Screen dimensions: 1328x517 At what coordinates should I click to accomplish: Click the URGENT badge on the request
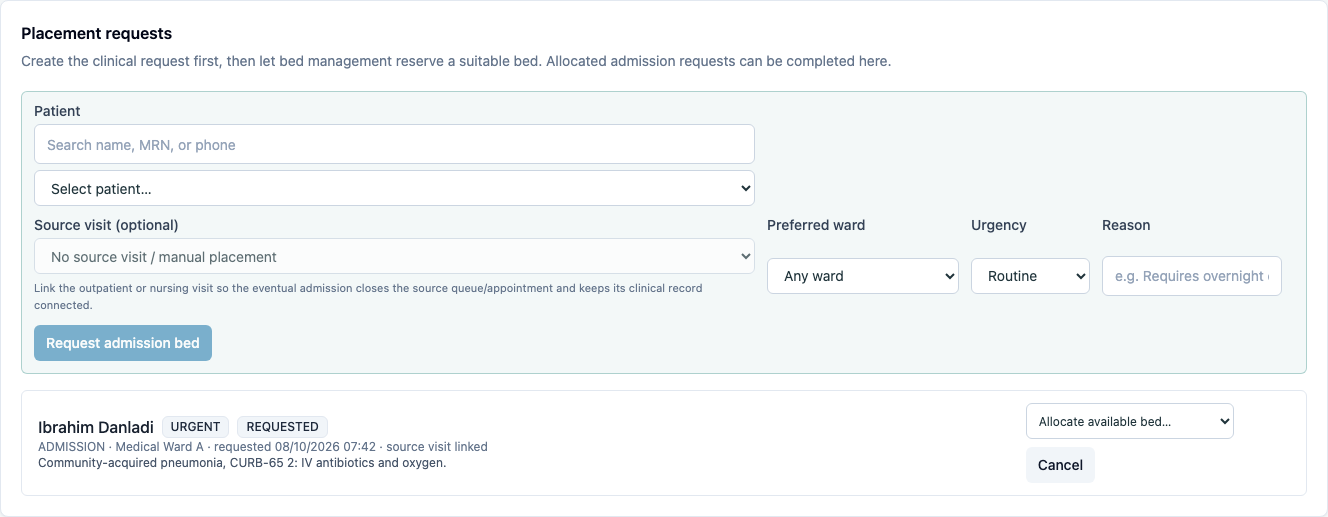click(x=195, y=427)
